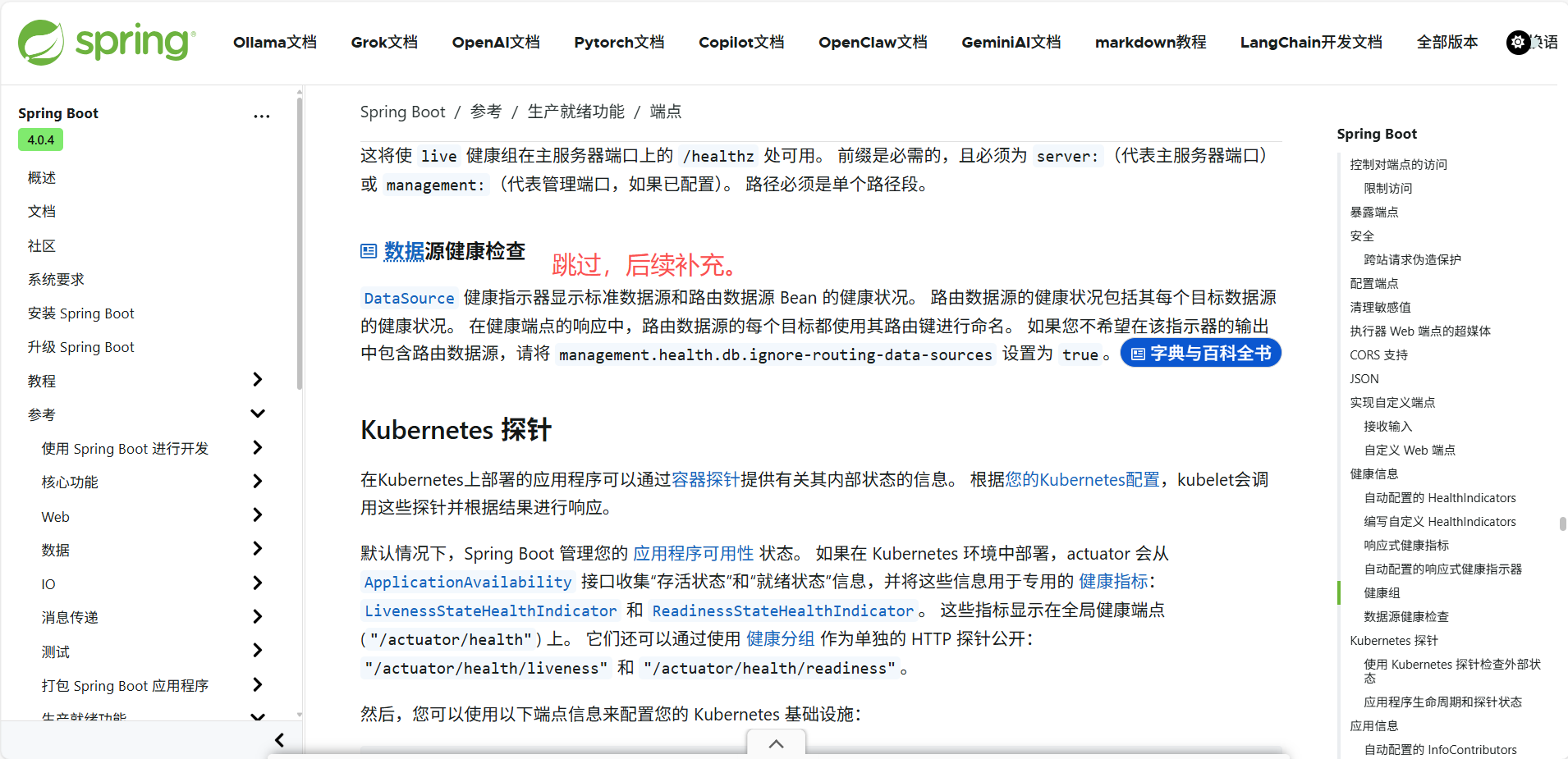Open the Grok文档 menu item
Screen dimensions: 1568x759
coord(384,43)
